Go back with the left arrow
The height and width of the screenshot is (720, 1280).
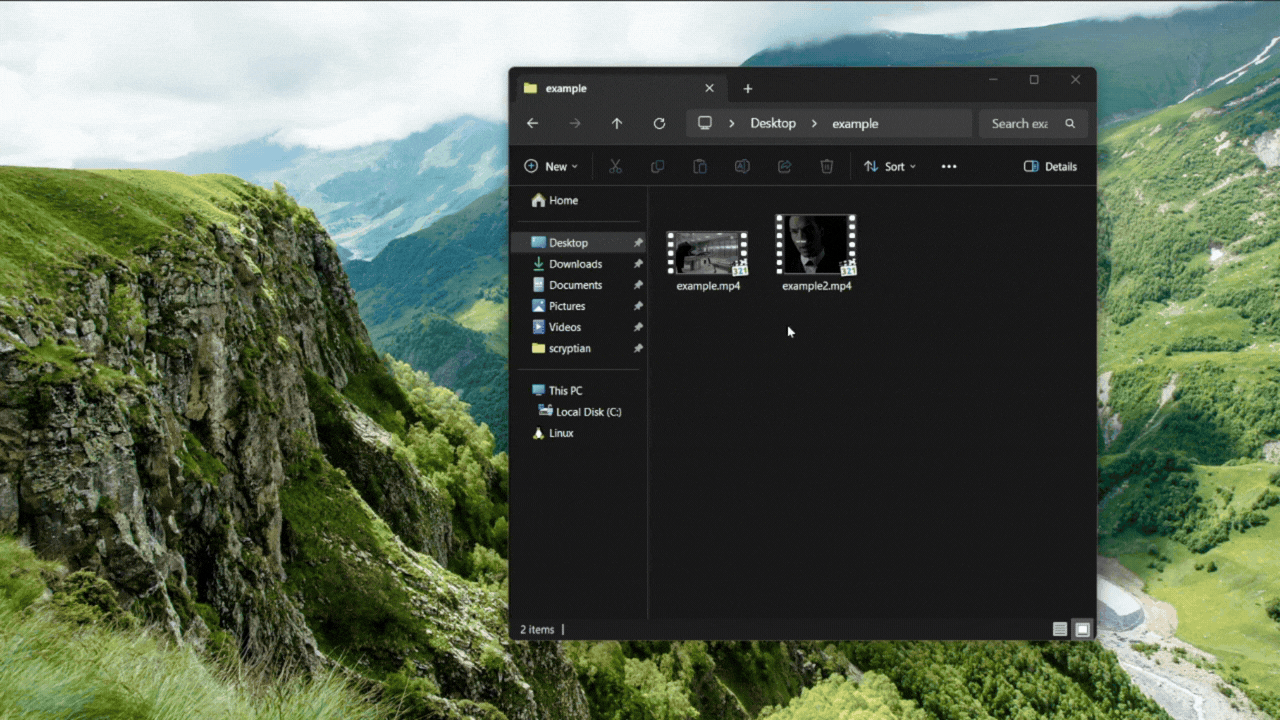coord(533,123)
